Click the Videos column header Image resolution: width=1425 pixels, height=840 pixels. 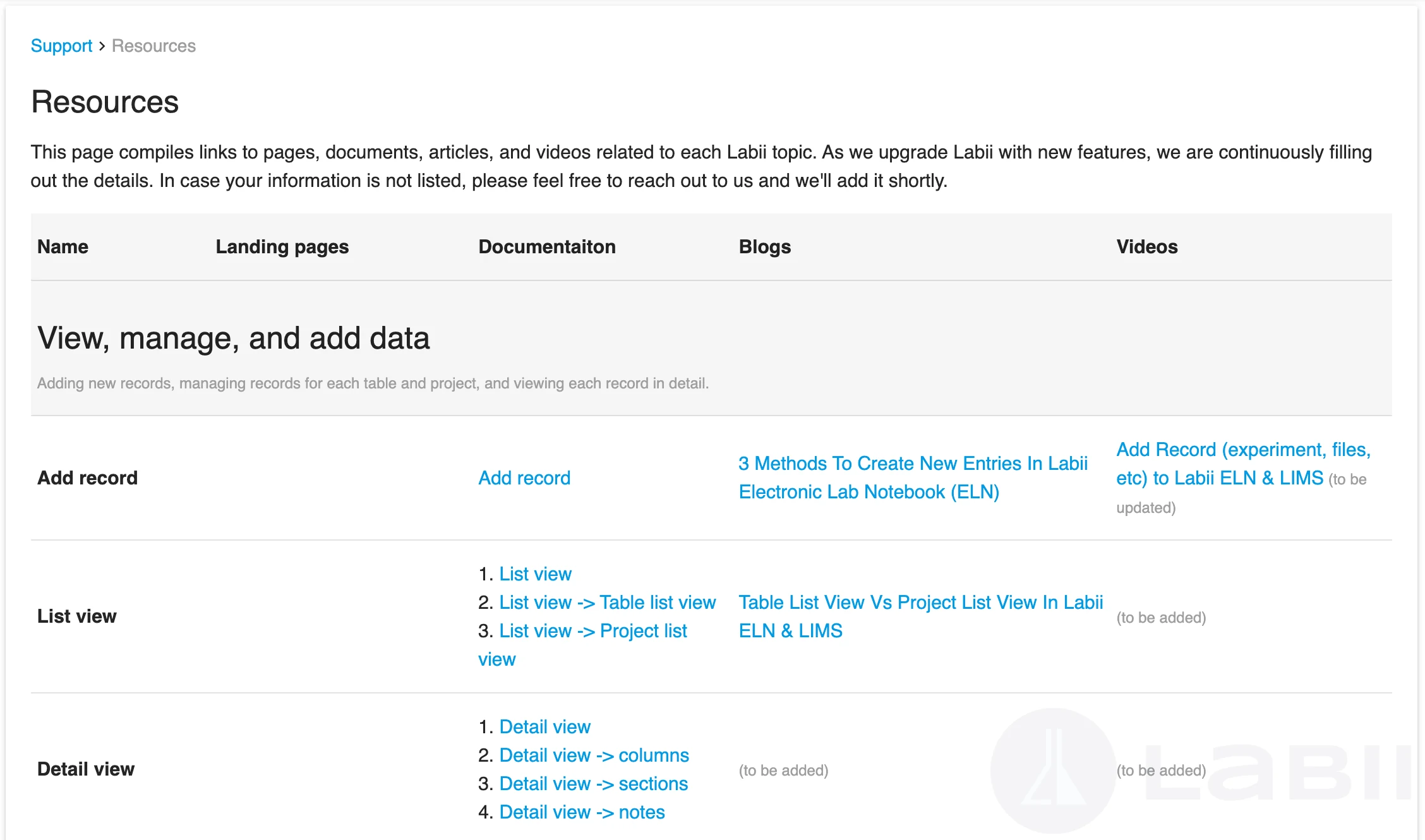click(1147, 246)
